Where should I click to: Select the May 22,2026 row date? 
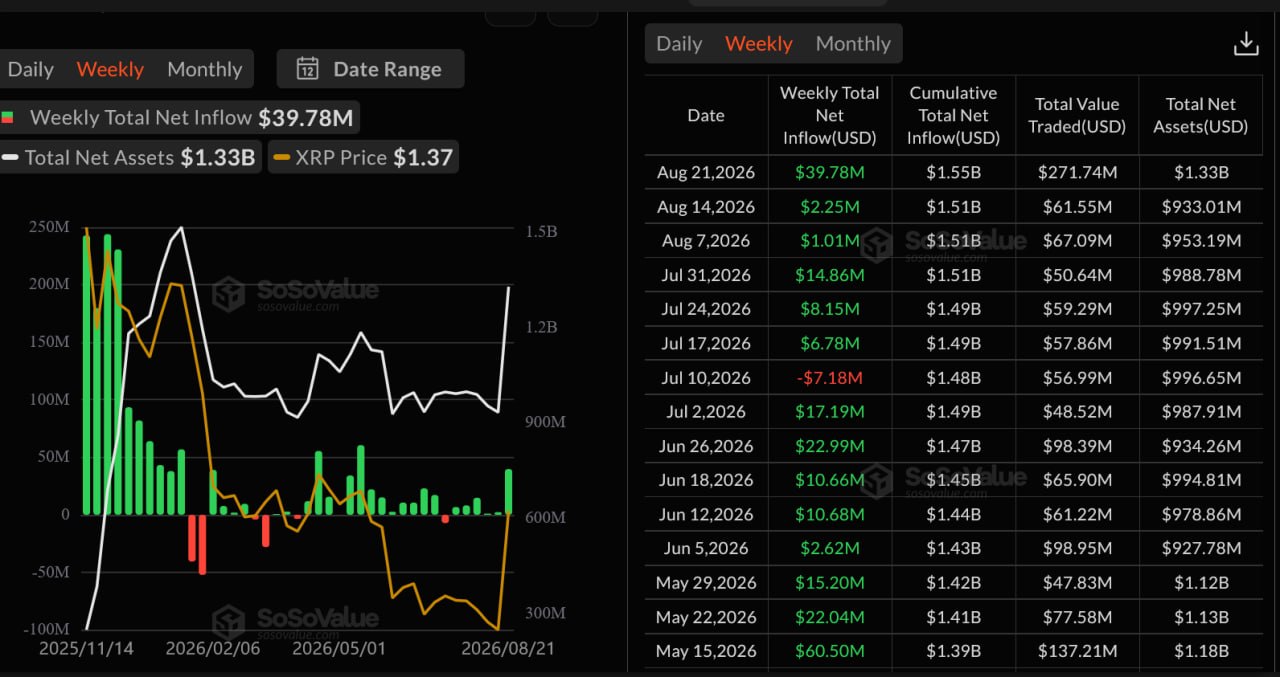click(x=706, y=617)
